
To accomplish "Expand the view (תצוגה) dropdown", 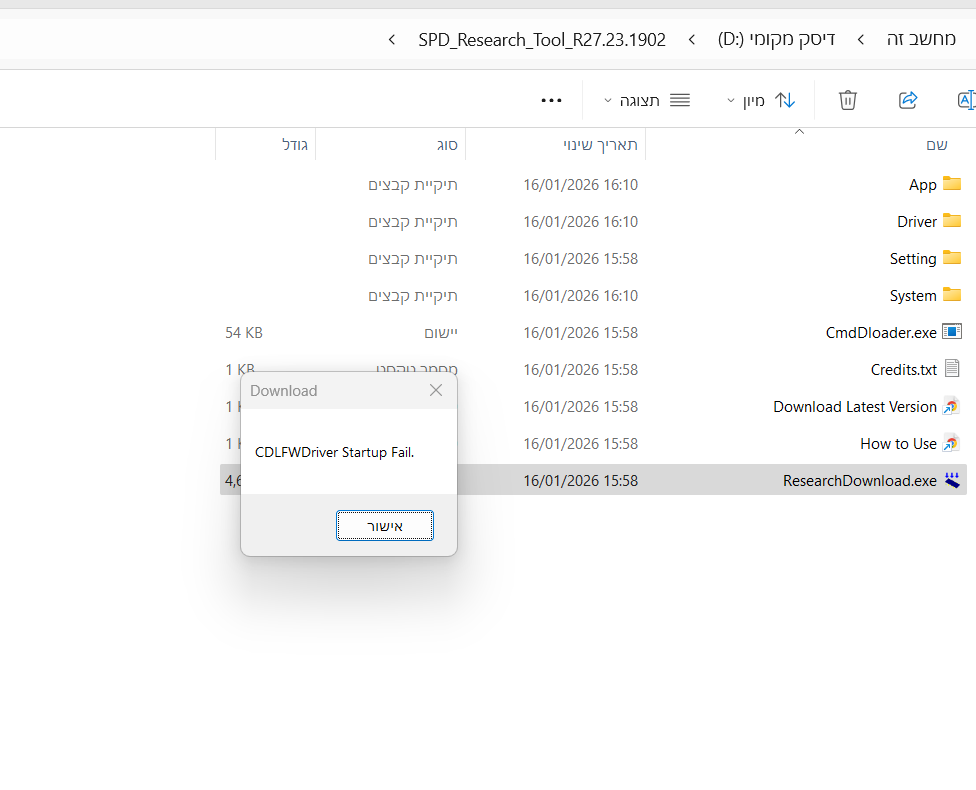I will 646,100.
